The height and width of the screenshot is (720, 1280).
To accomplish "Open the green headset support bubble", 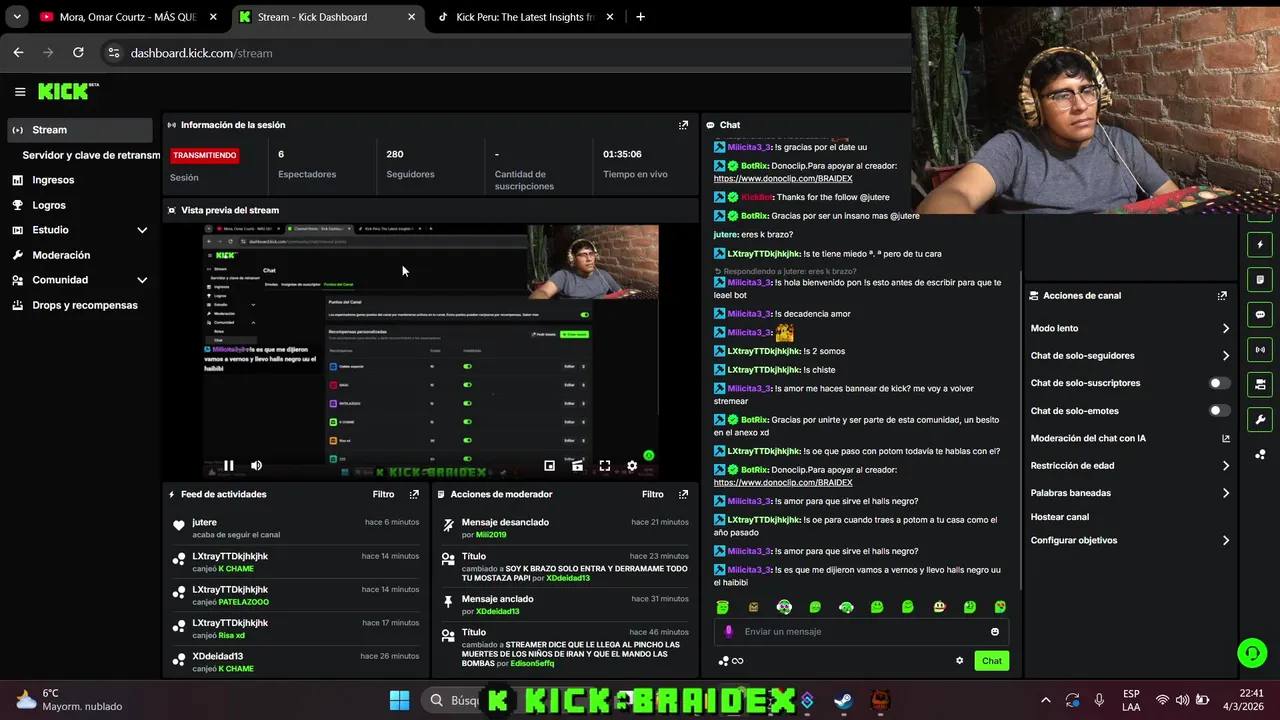I will point(1252,654).
